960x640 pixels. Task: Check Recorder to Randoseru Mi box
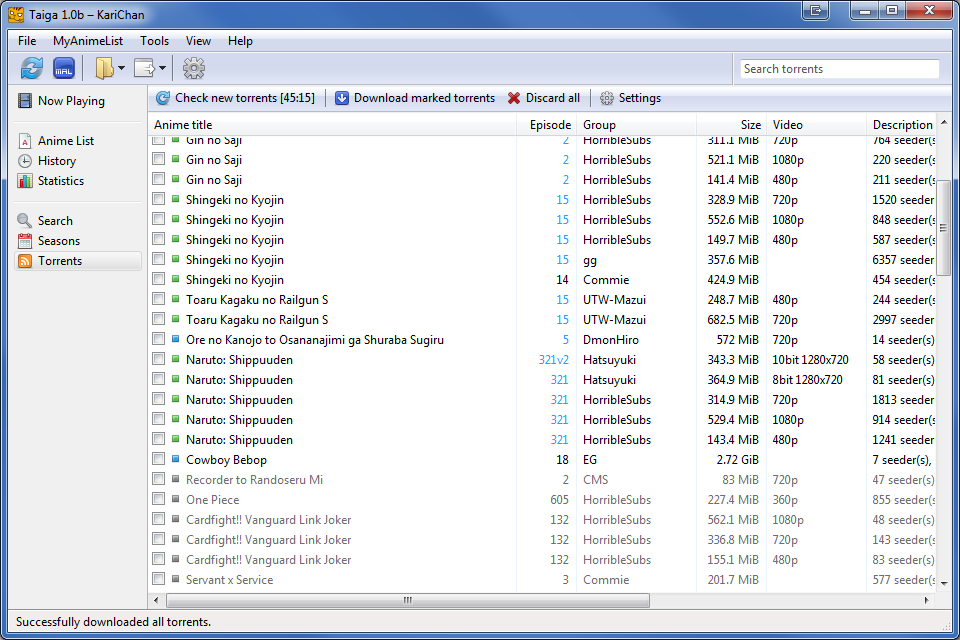159,479
